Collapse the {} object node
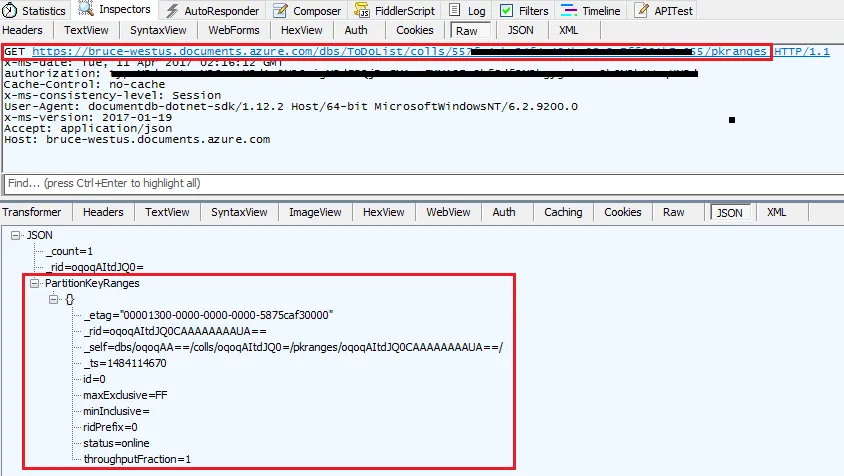 point(53,299)
